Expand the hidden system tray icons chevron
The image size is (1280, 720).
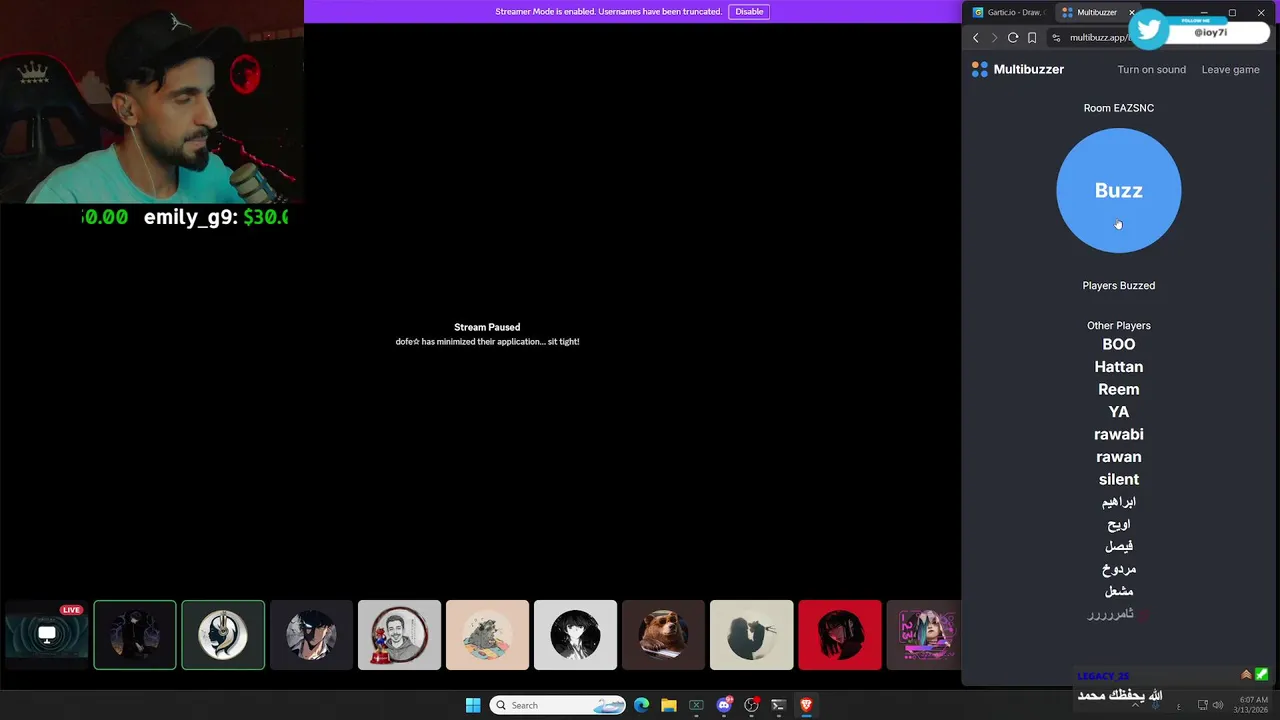tap(1135, 705)
